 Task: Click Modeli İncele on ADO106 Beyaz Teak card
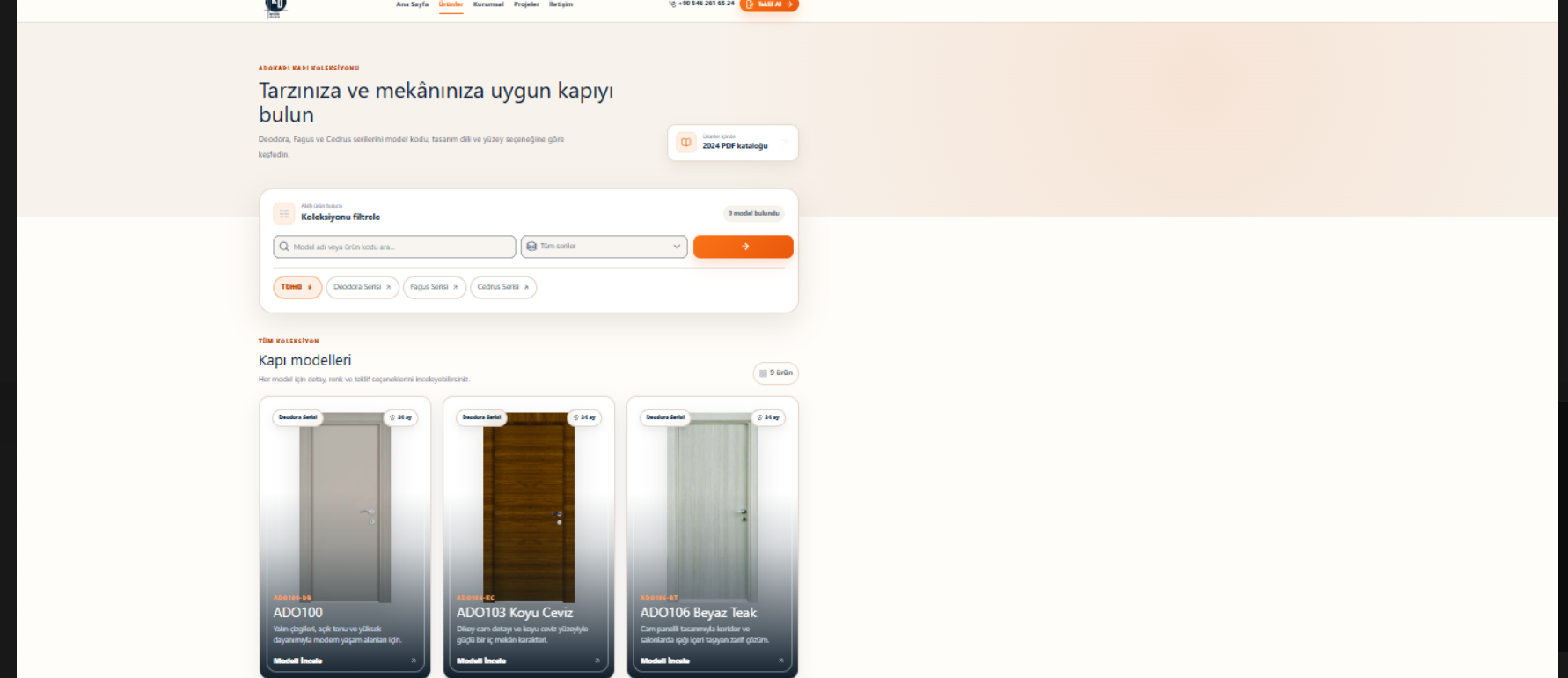pos(665,660)
